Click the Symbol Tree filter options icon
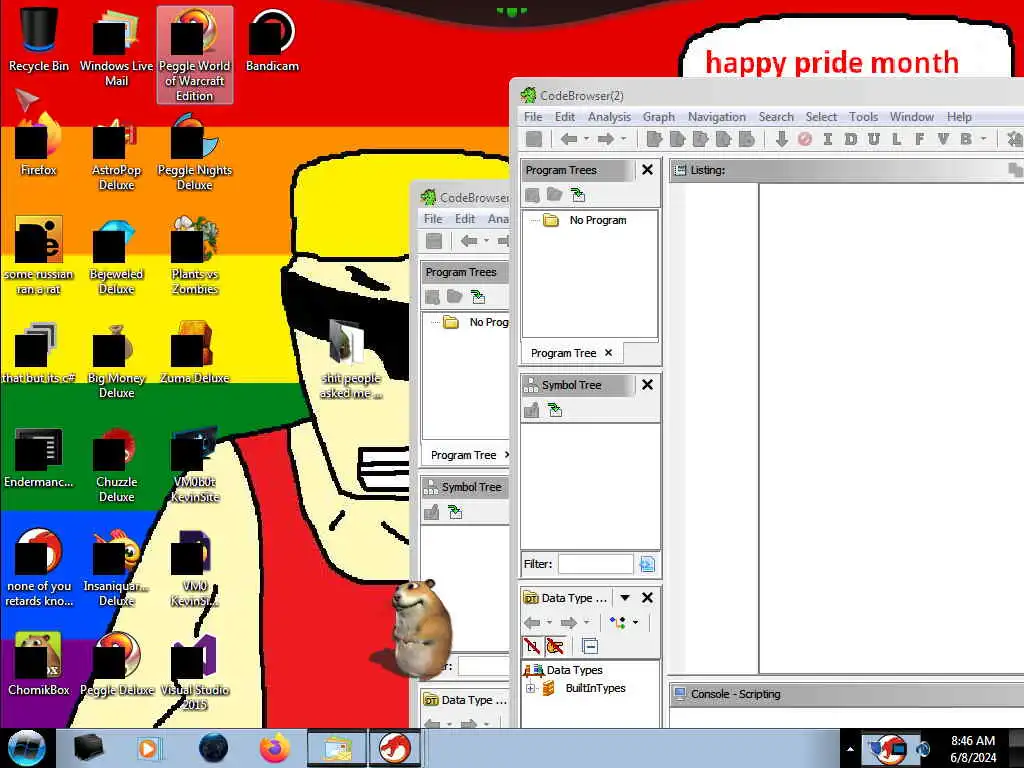 [647, 564]
